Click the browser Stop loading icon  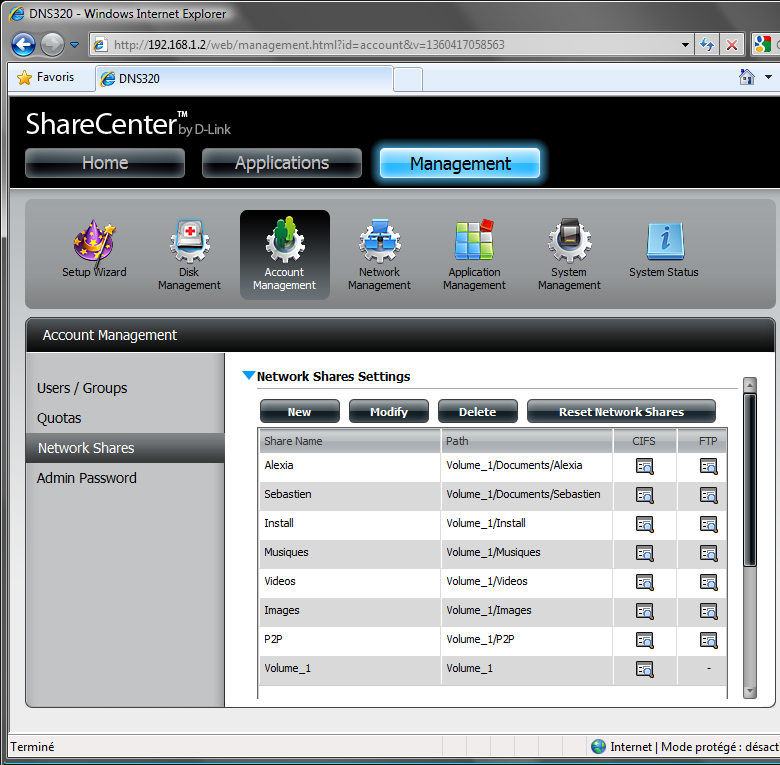point(732,45)
